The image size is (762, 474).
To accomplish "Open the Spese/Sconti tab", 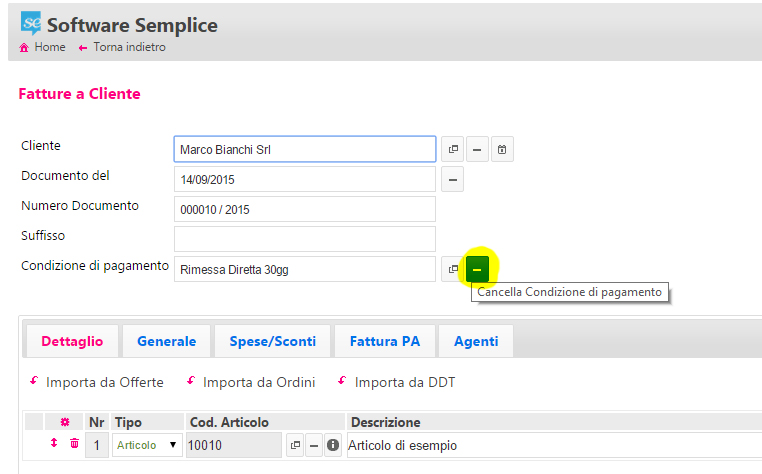I will point(273,341).
